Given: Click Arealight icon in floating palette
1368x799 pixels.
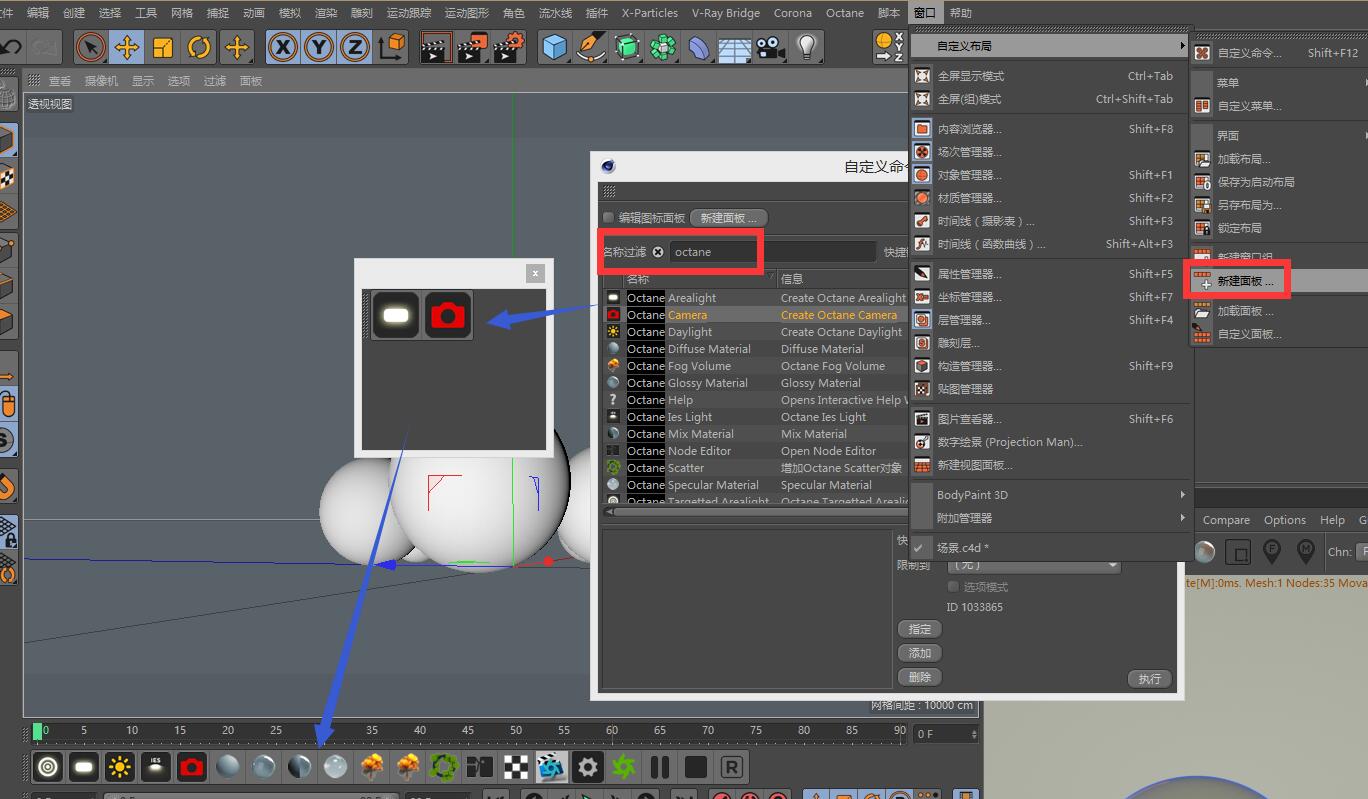Looking at the screenshot, I should (x=397, y=315).
